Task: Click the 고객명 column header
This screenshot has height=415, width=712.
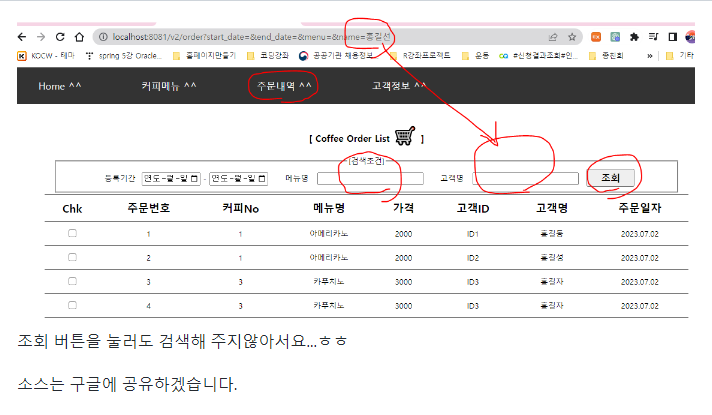Action: tap(552, 208)
